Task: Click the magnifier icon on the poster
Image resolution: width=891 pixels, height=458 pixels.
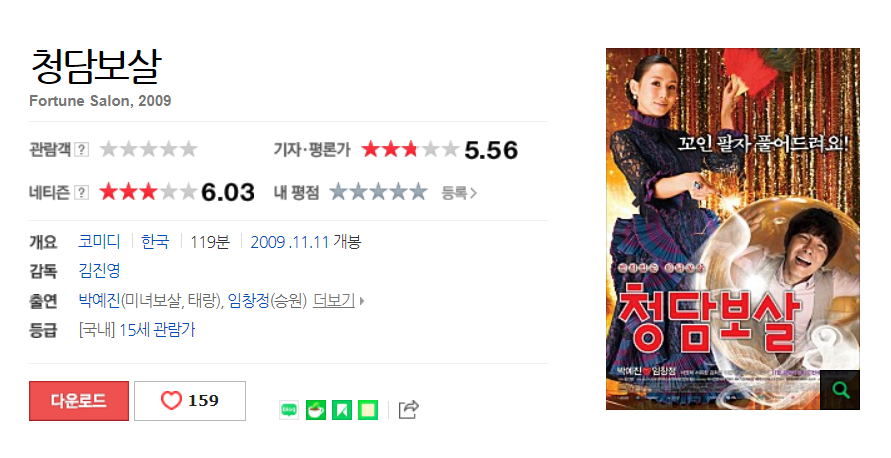Action: (x=840, y=390)
